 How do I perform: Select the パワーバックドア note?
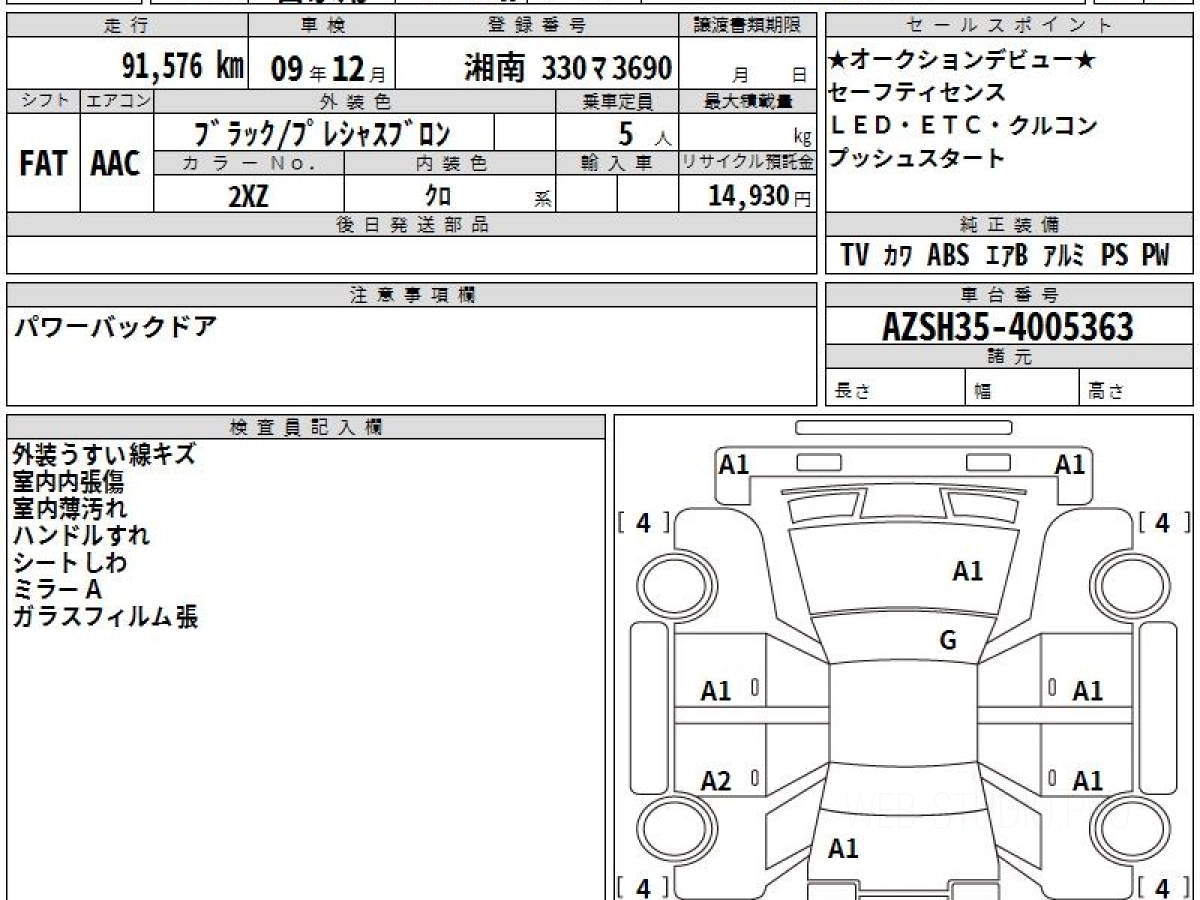point(114,327)
